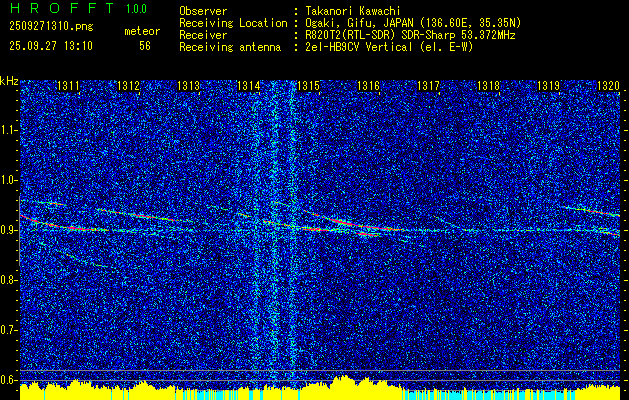
Task: Click the antenna 2el-HB9CV Vertical text
Action: [x=359, y=47]
